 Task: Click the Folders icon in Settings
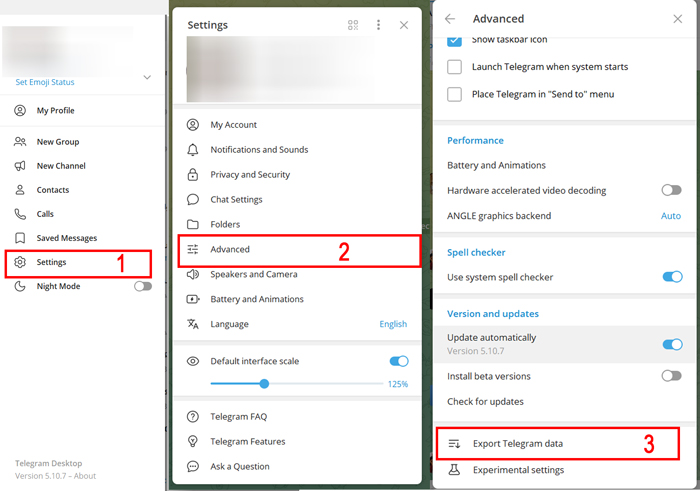pyautogui.click(x=193, y=225)
